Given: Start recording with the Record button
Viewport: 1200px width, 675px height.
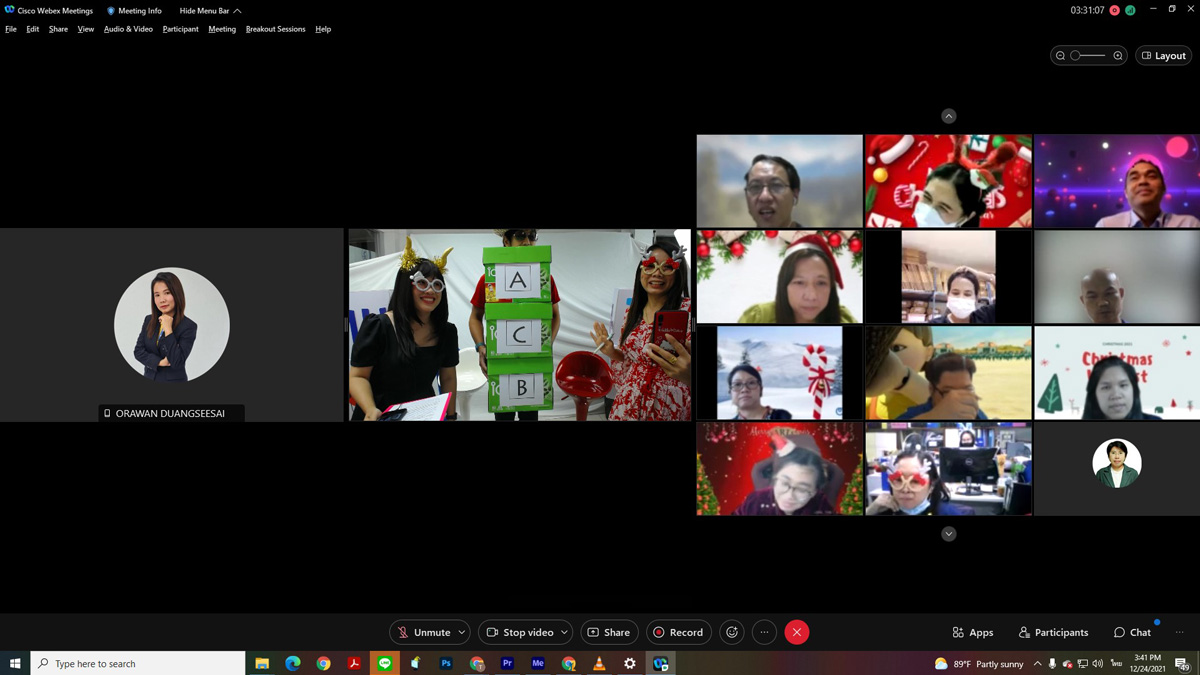Looking at the screenshot, I should (678, 632).
